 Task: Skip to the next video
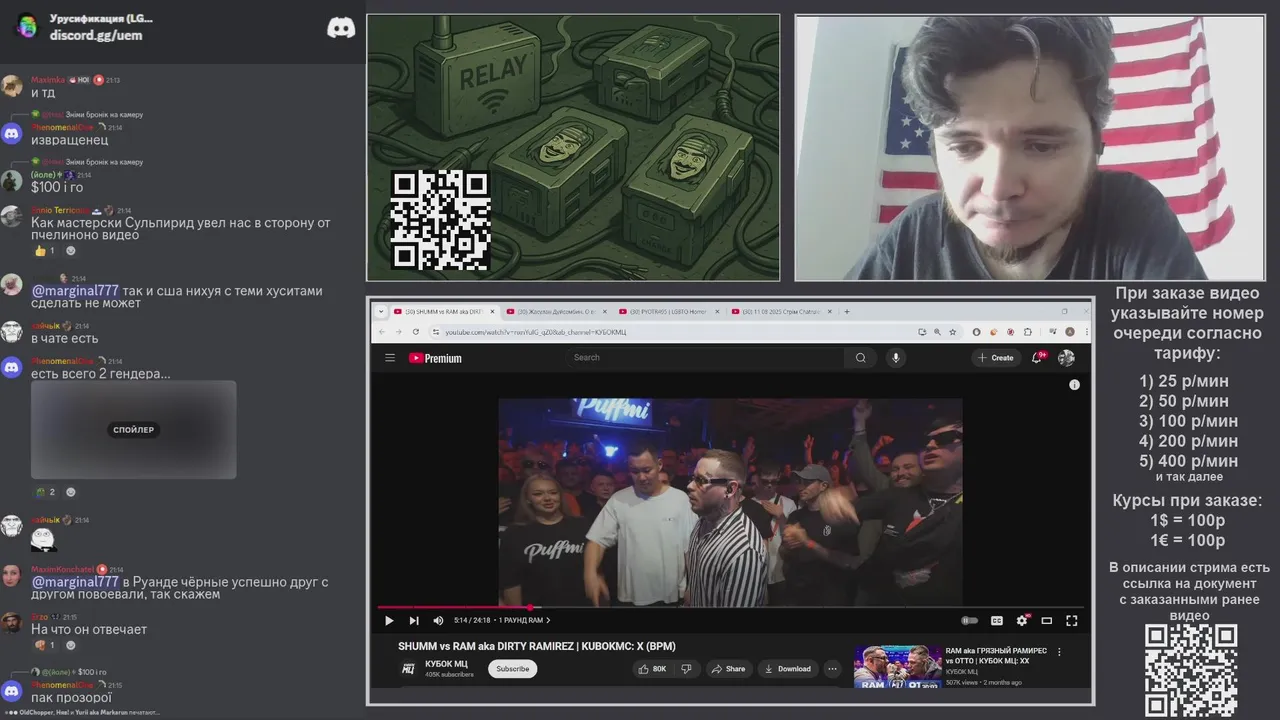[x=414, y=620]
